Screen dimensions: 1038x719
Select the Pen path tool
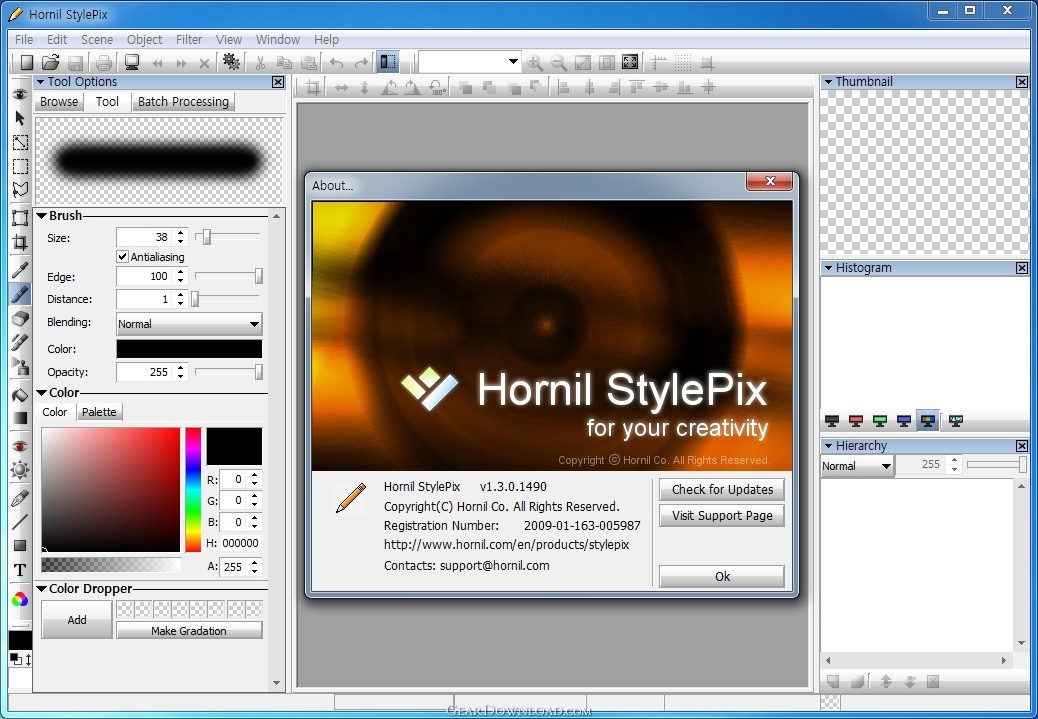coord(20,498)
